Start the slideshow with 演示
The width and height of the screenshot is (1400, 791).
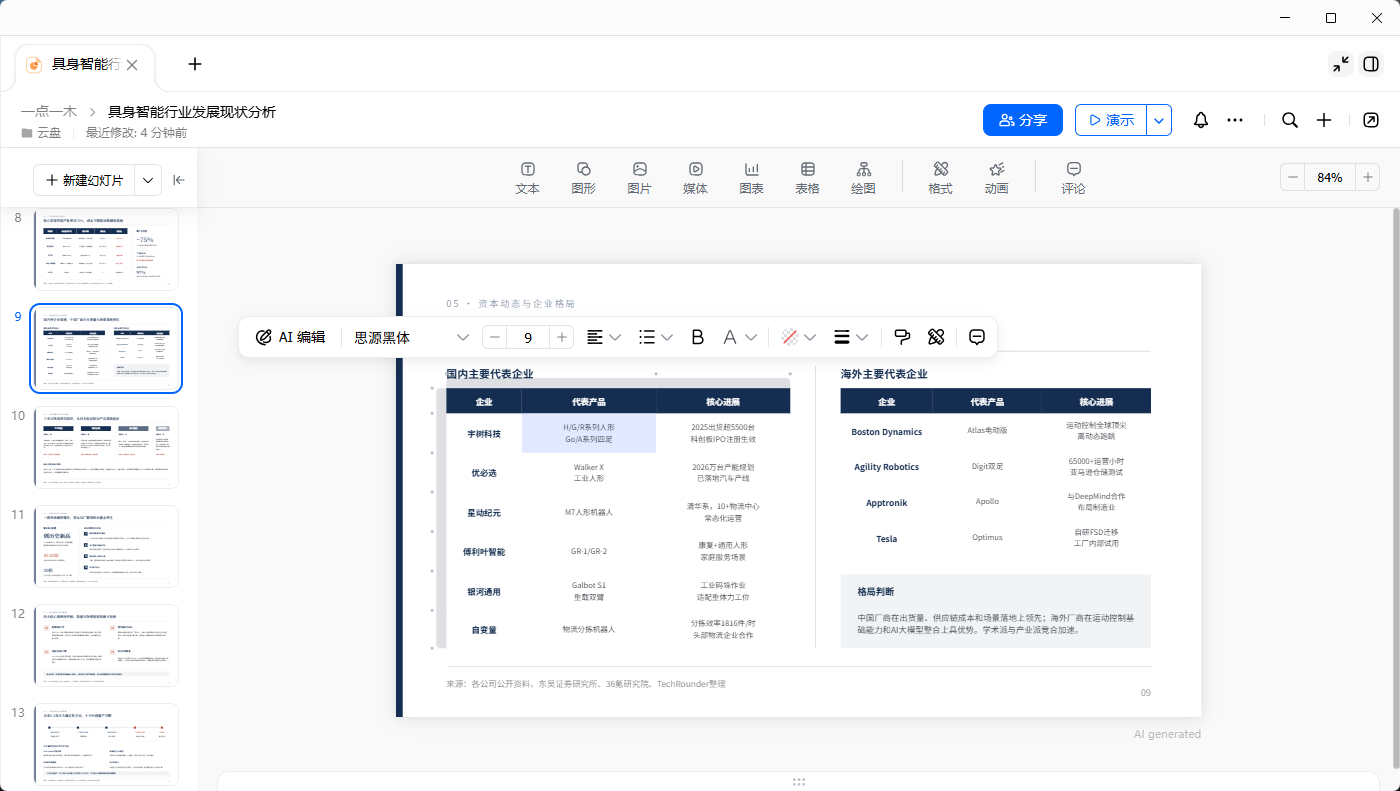[1111, 120]
